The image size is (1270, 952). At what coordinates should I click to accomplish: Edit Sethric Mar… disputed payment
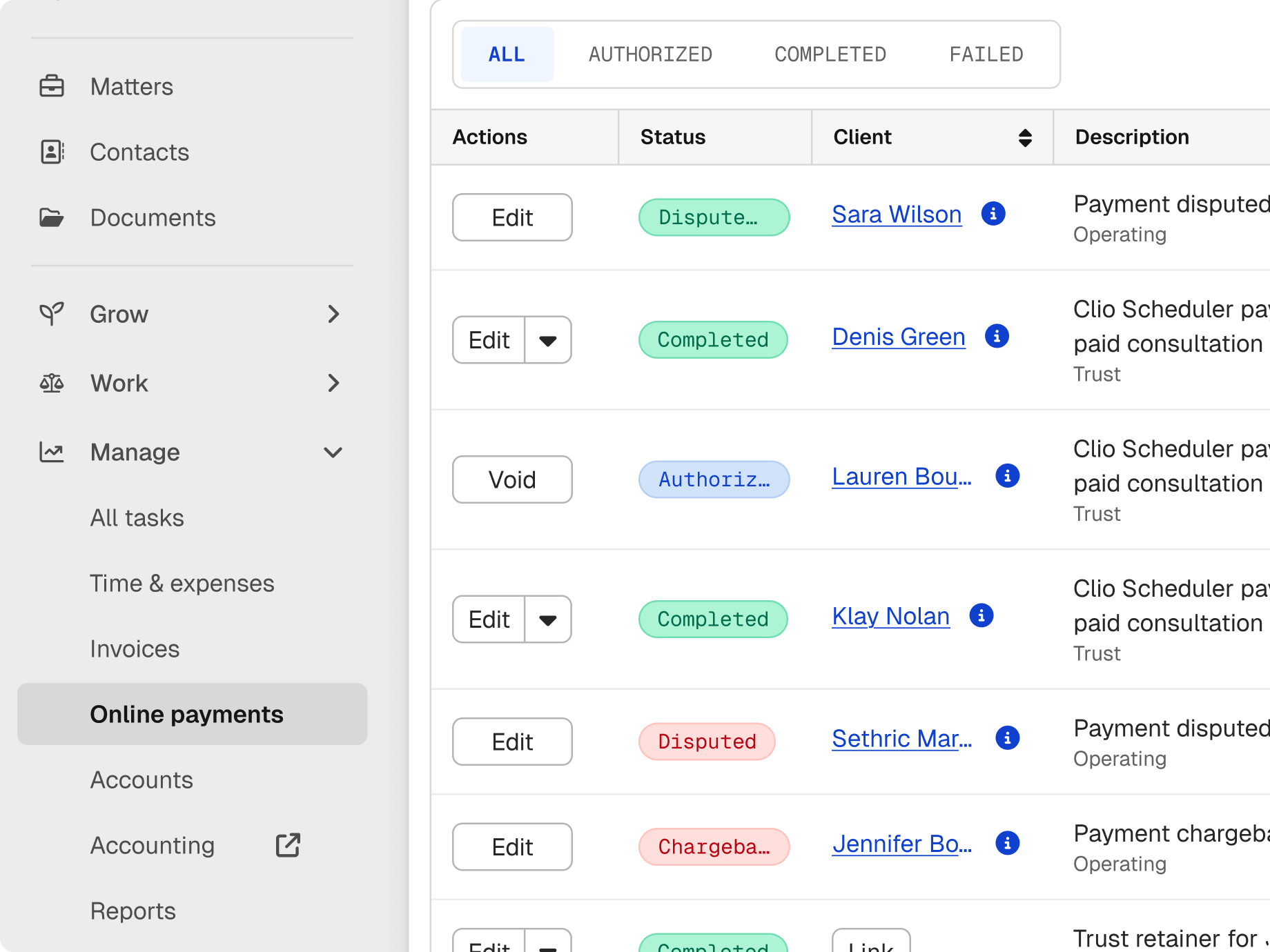(x=512, y=742)
